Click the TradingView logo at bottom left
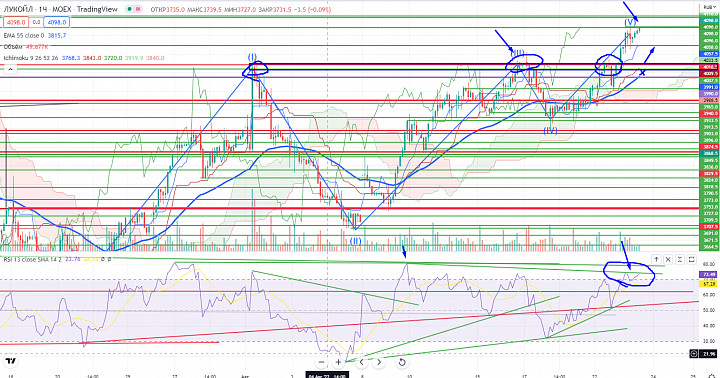The height and width of the screenshot is (378, 720). click(11, 361)
